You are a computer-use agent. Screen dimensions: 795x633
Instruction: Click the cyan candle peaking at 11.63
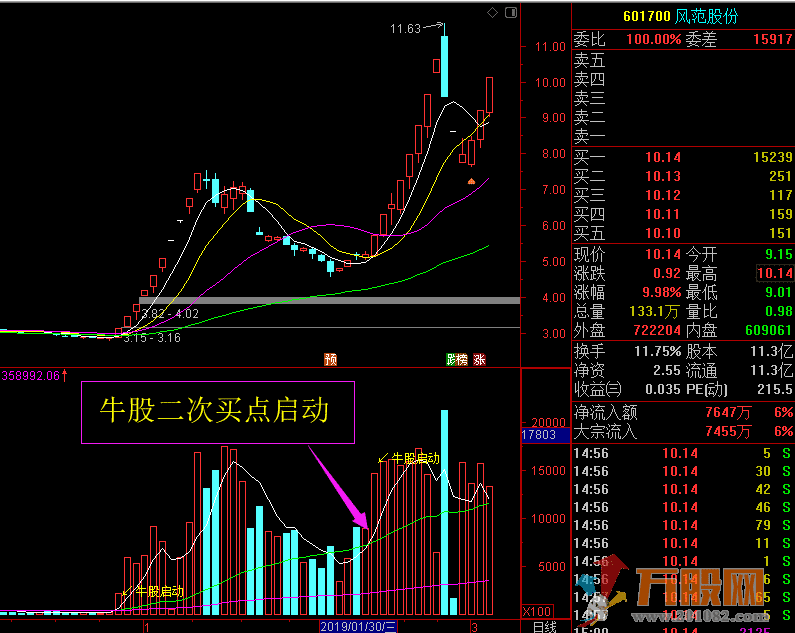click(x=445, y=66)
